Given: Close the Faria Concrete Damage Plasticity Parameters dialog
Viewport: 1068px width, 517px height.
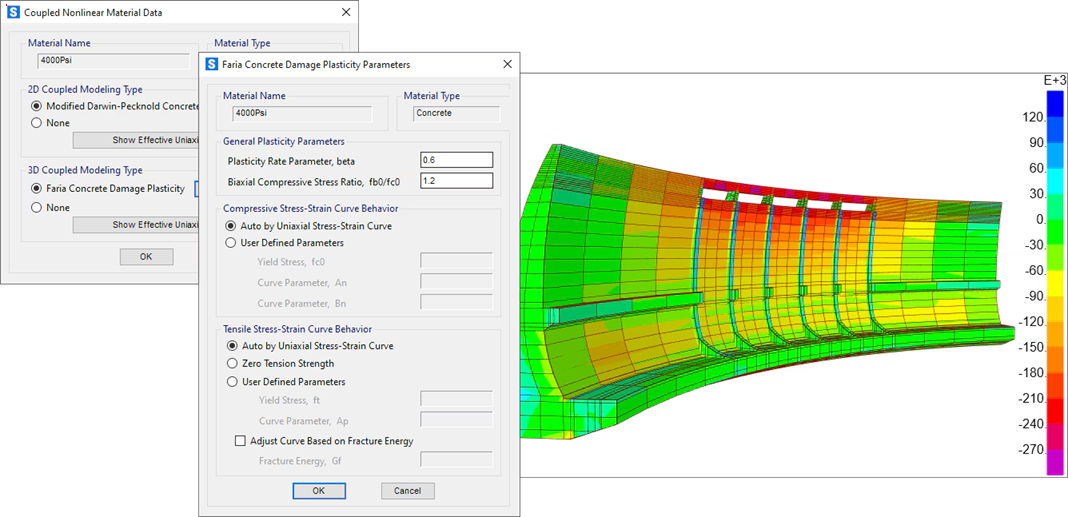Looking at the screenshot, I should (507, 64).
